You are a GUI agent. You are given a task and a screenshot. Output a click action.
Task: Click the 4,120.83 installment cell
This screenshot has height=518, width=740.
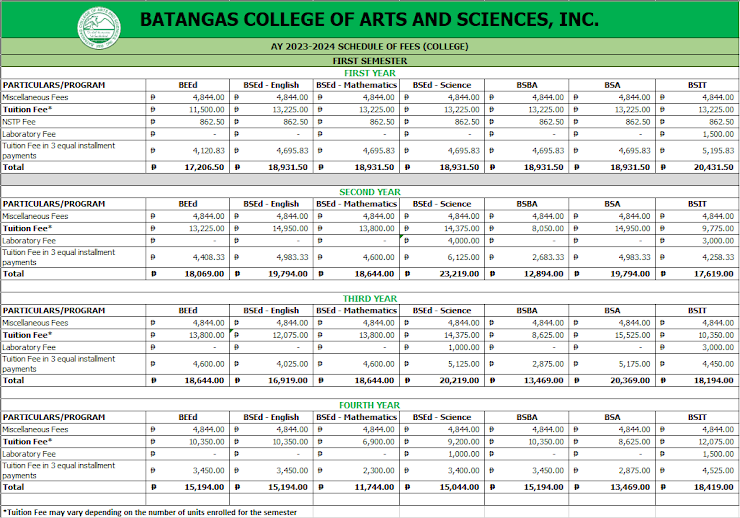(188, 151)
